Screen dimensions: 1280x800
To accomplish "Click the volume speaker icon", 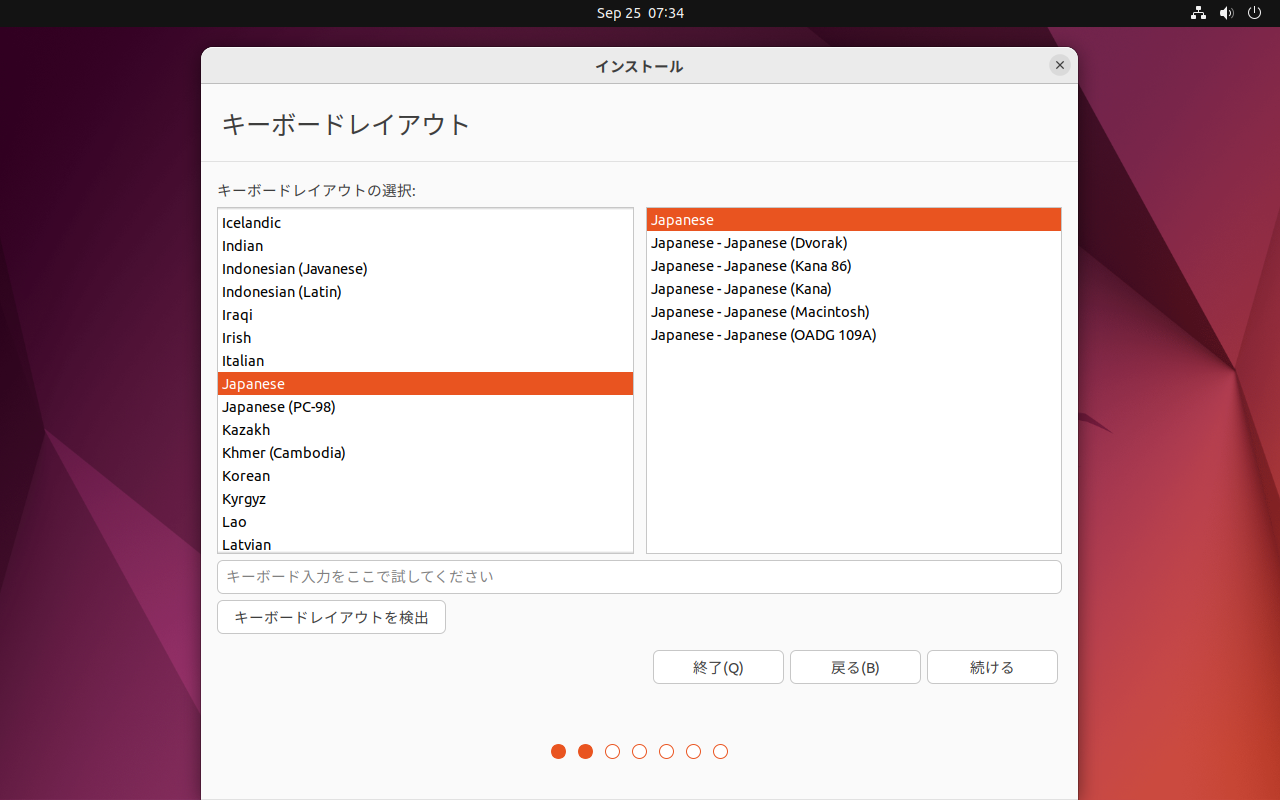I will tap(1227, 13).
